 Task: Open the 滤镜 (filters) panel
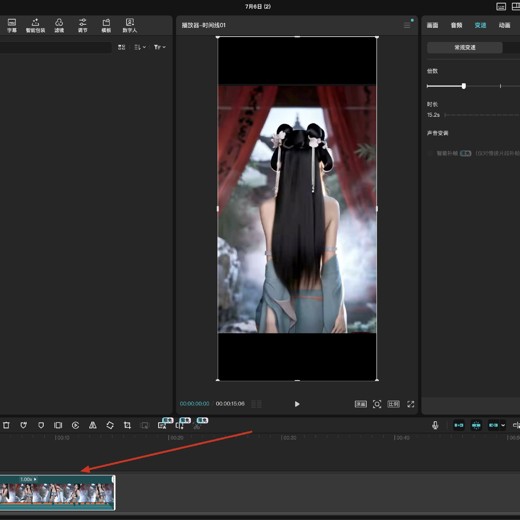59,26
